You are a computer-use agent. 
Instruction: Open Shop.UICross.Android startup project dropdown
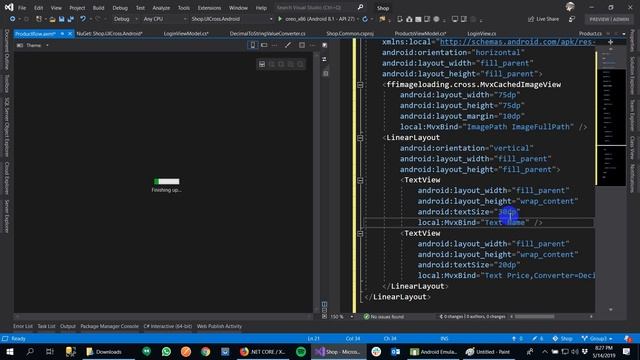[x=231, y=19]
